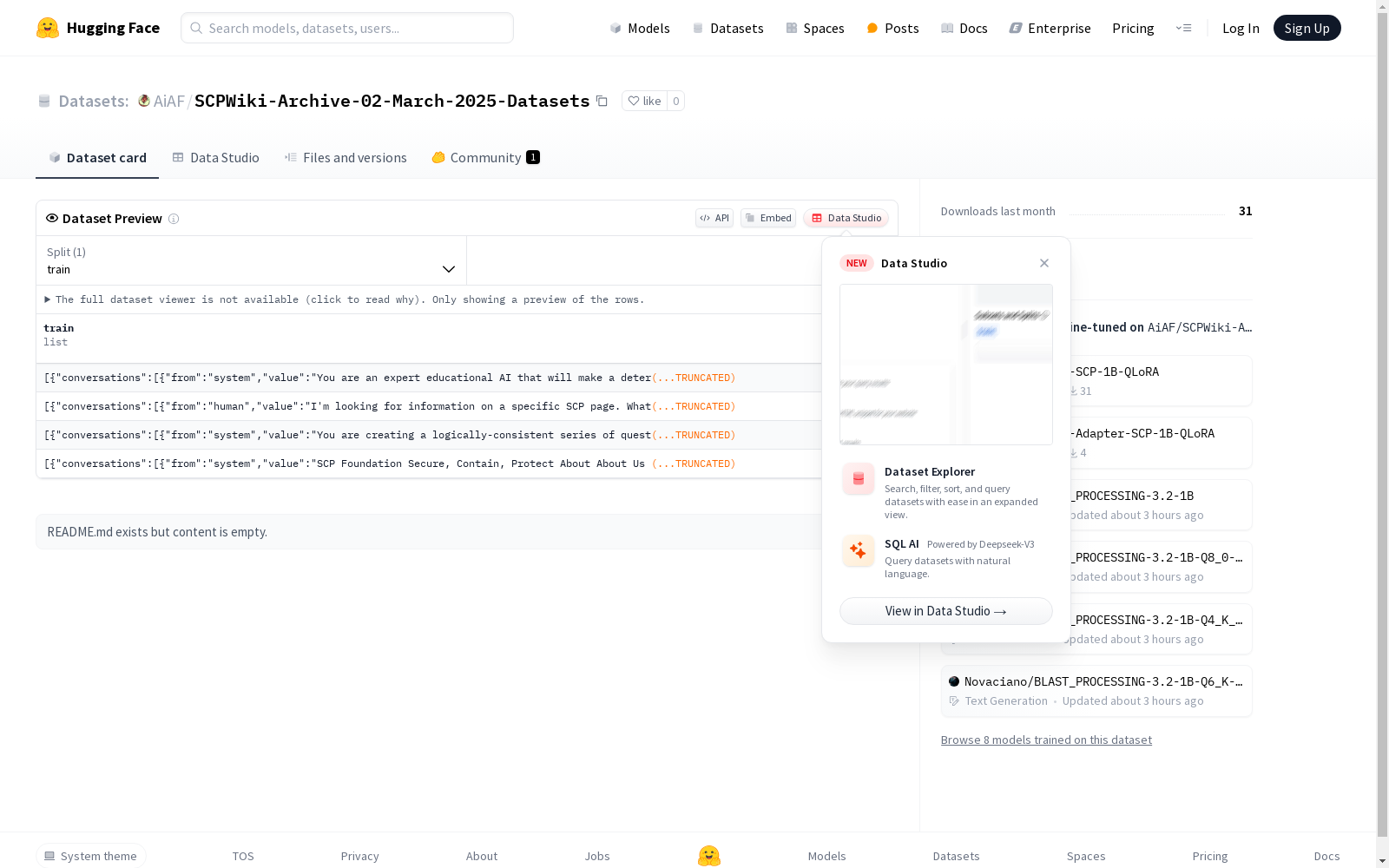1389x868 pixels.
Task: Select the row starting 'You are an expert educational AI'
Action: pyautogui.click(x=429, y=378)
